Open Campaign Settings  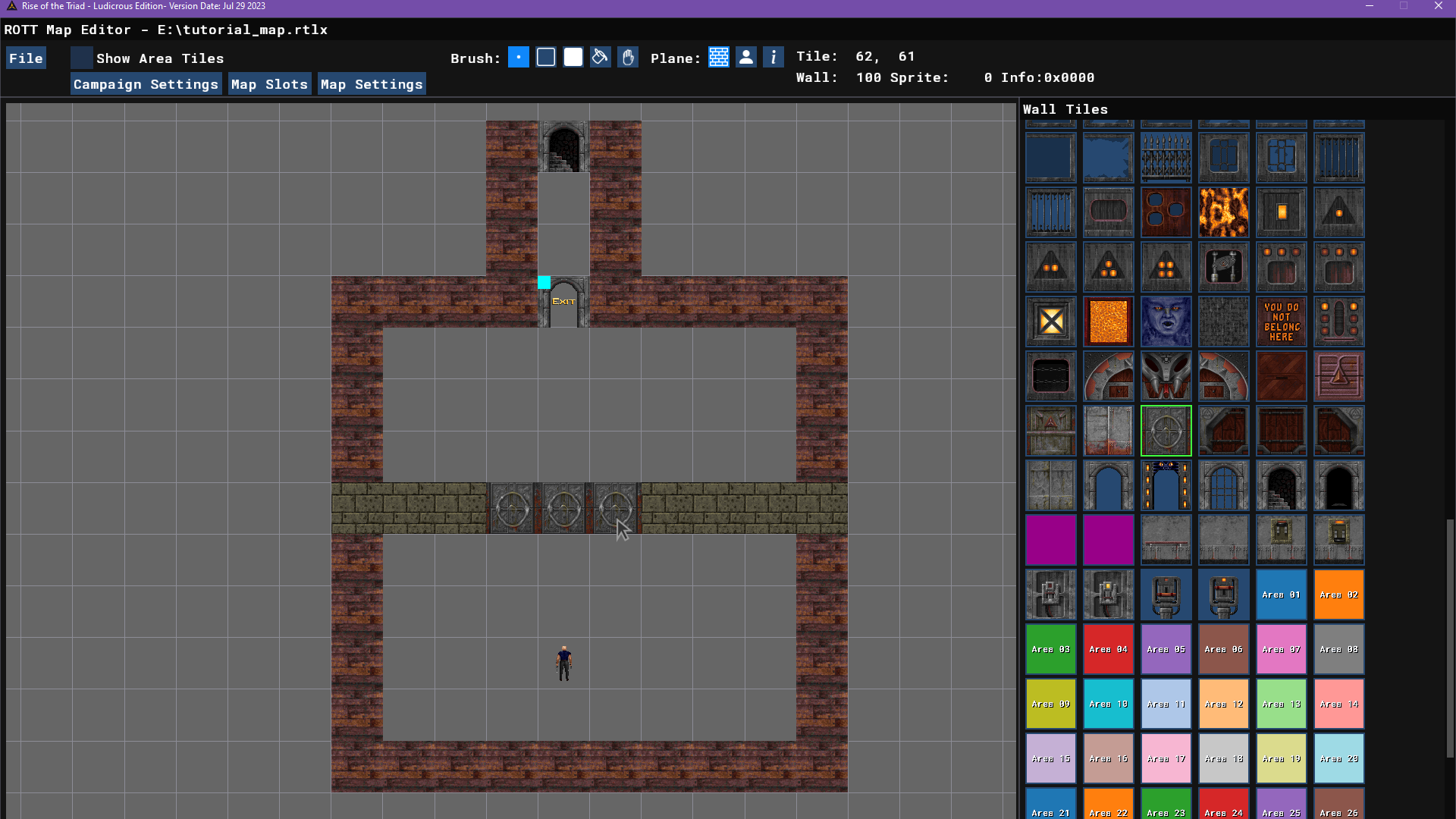click(146, 84)
